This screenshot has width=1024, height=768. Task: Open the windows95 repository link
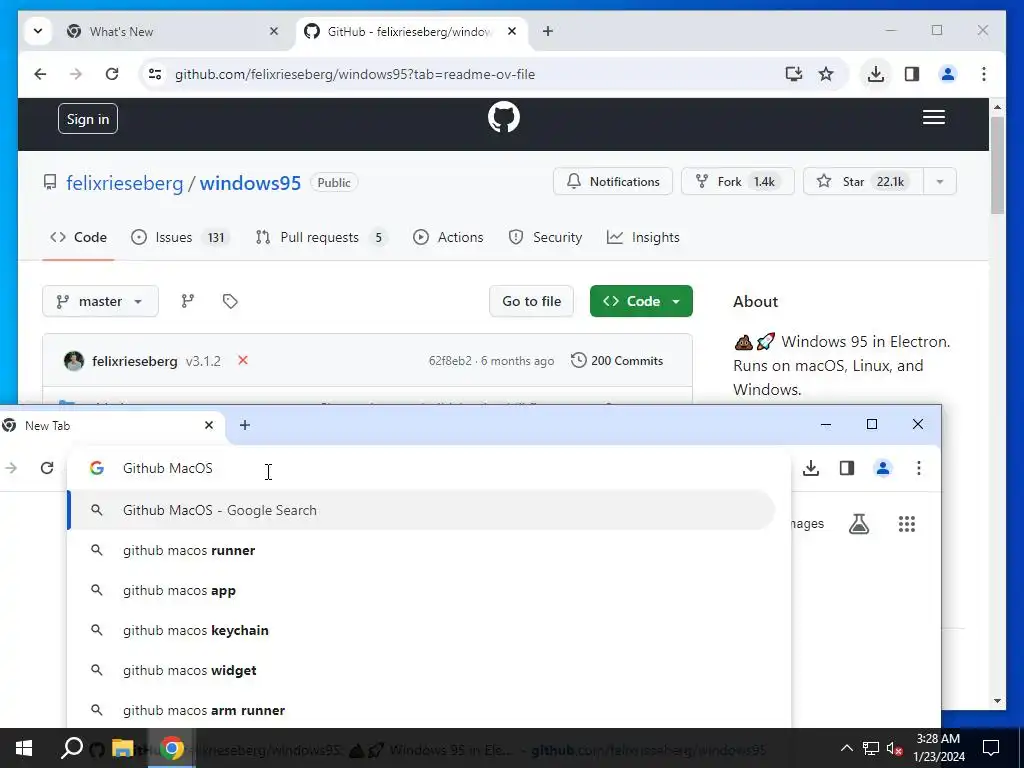[250, 183]
